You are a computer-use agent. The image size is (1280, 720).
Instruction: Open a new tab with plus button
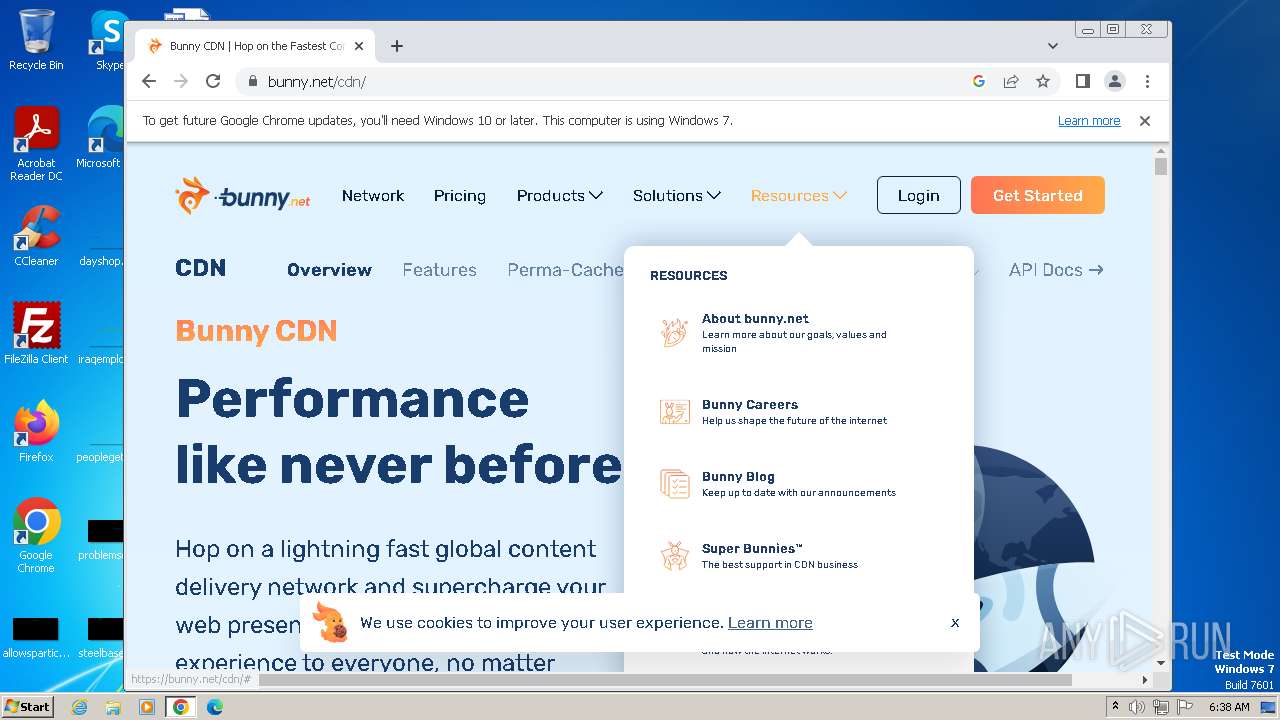pos(397,46)
